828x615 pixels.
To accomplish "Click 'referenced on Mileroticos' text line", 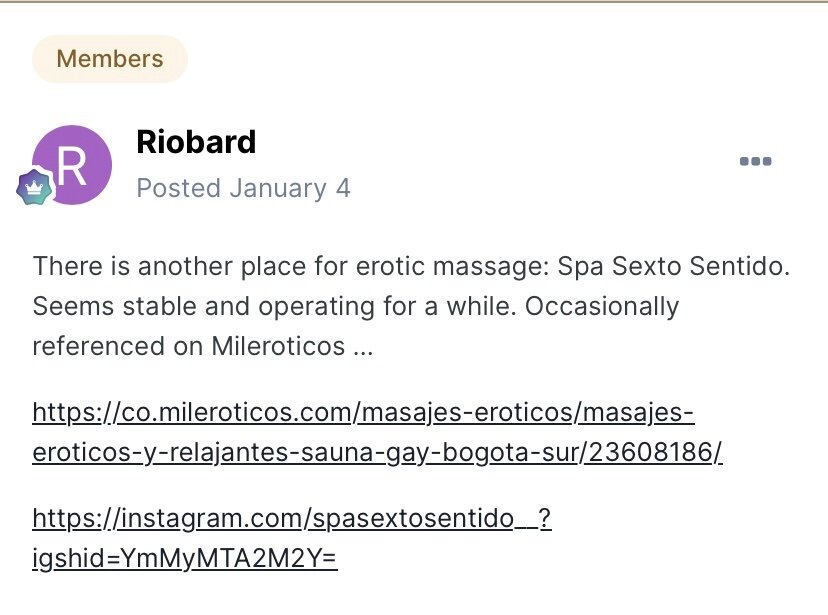I will [203, 346].
